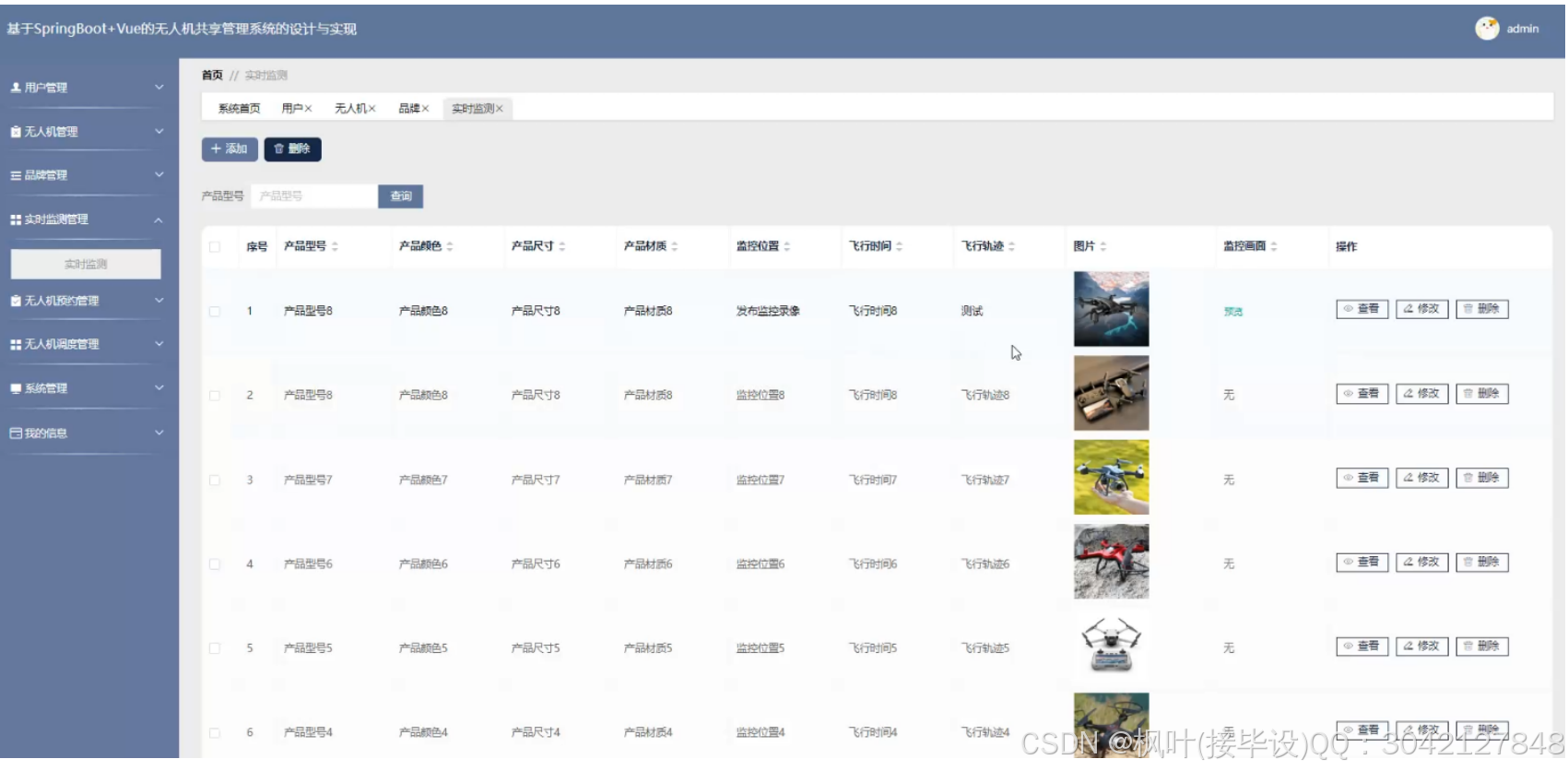
Task: Click the 用户管理 person icon in sidebar
Action: 16,88
